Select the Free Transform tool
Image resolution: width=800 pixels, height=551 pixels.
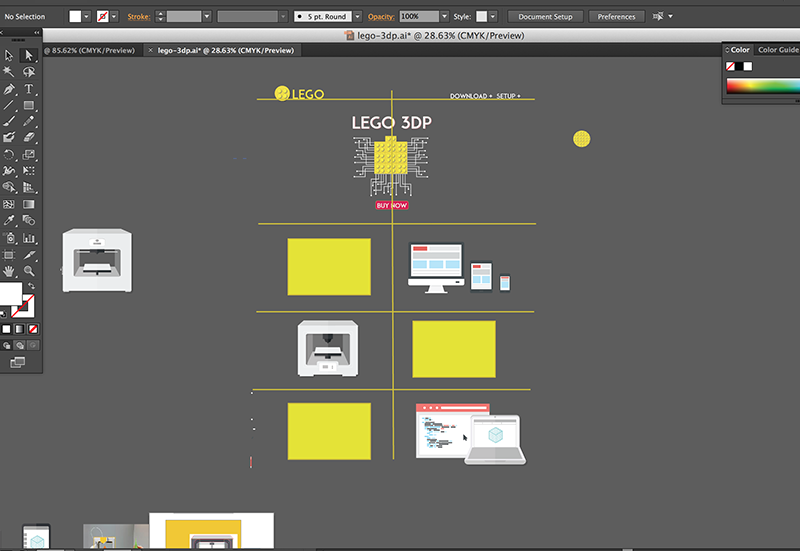(29, 171)
